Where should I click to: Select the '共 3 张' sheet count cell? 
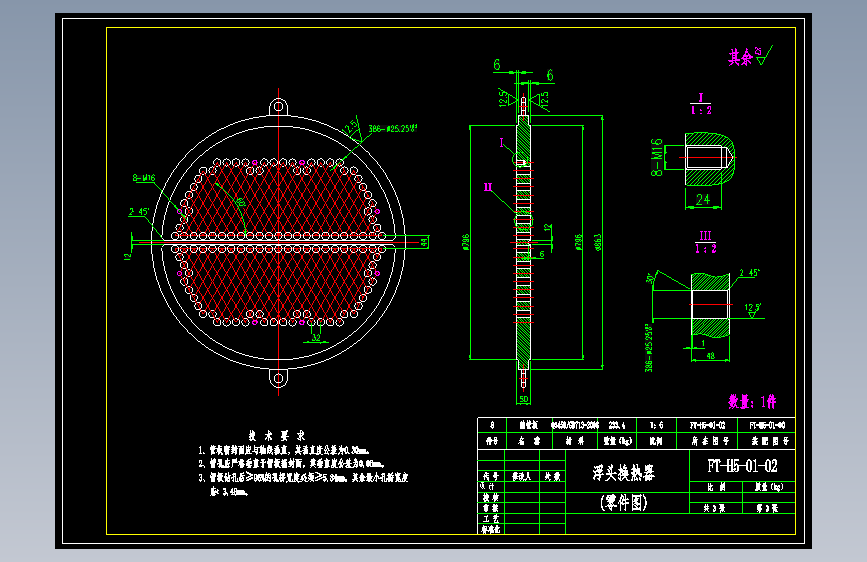[714, 508]
